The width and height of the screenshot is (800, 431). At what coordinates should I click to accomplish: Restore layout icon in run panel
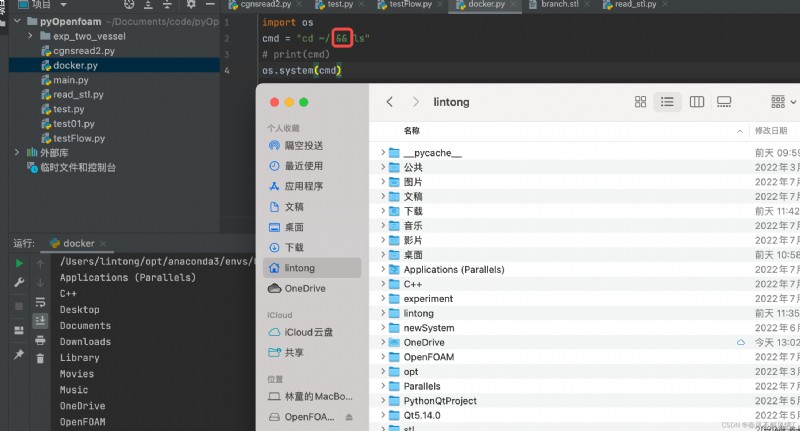point(19,330)
